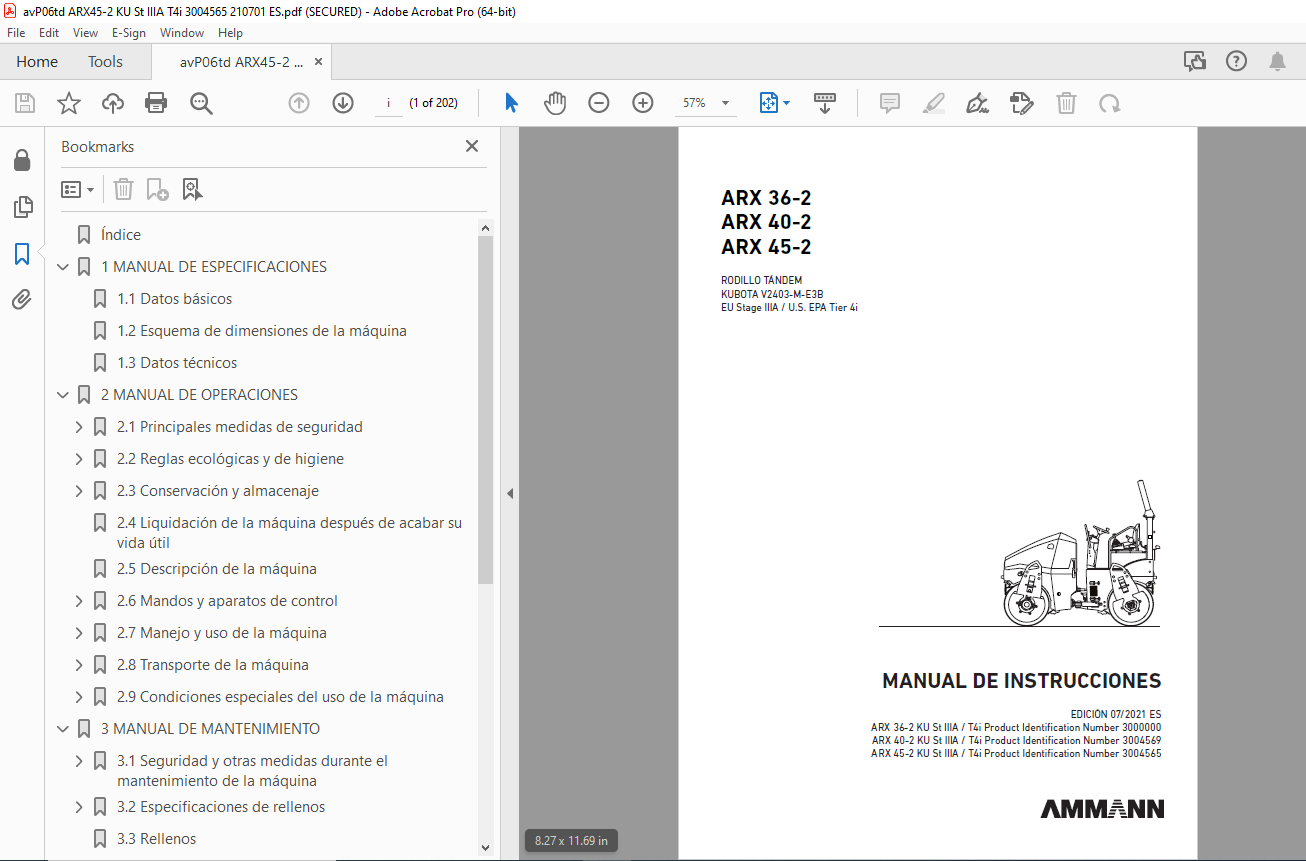Open the Índice bookmark
This screenshot has height=861, width=1306.
pos(121,235)
